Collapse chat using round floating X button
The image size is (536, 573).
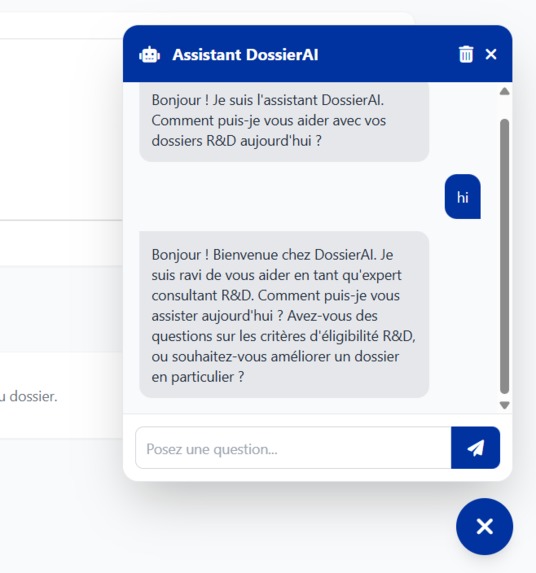click(484, 527)
